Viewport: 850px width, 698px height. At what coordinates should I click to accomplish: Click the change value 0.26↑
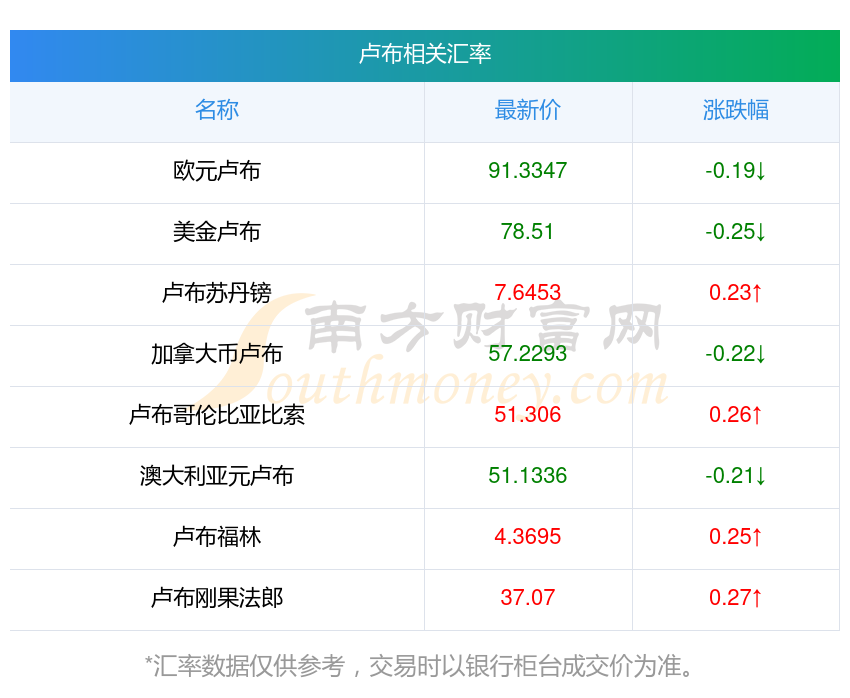pyautogui.click(x=736, y=415)
